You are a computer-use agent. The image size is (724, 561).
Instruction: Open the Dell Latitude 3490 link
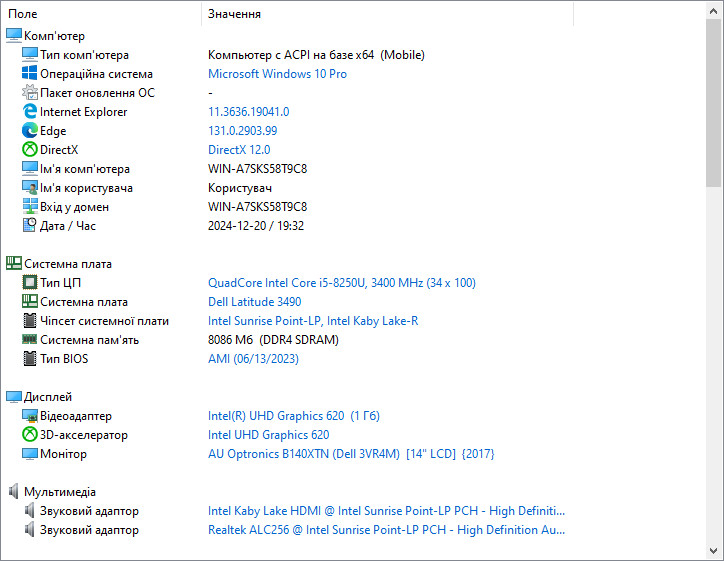pyautogui.click(x=254, y=302)
